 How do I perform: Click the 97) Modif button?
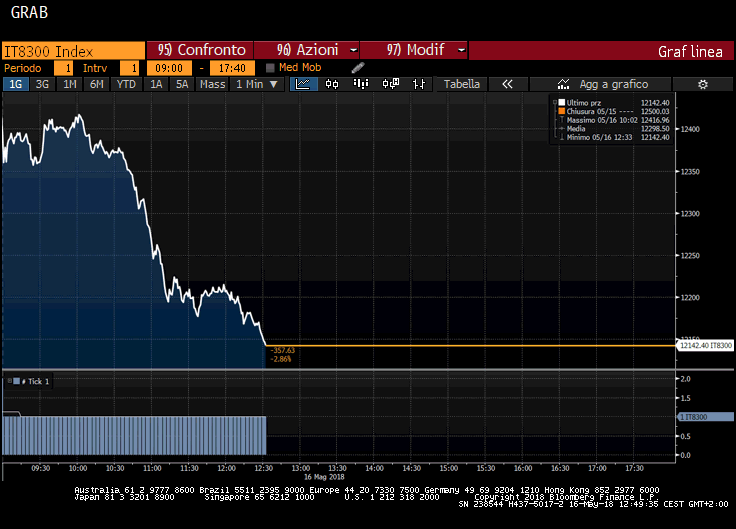coord(414,50)
